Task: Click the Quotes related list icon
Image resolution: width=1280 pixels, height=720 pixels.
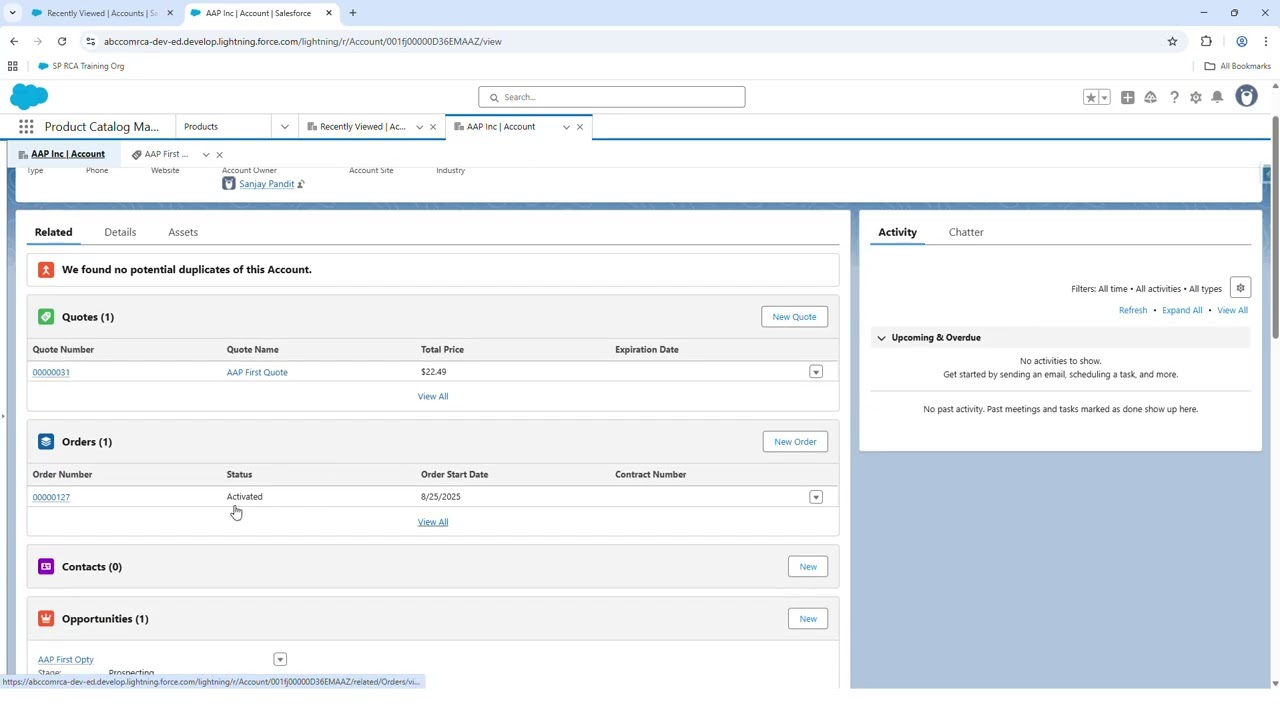Action: coord(46,317)
